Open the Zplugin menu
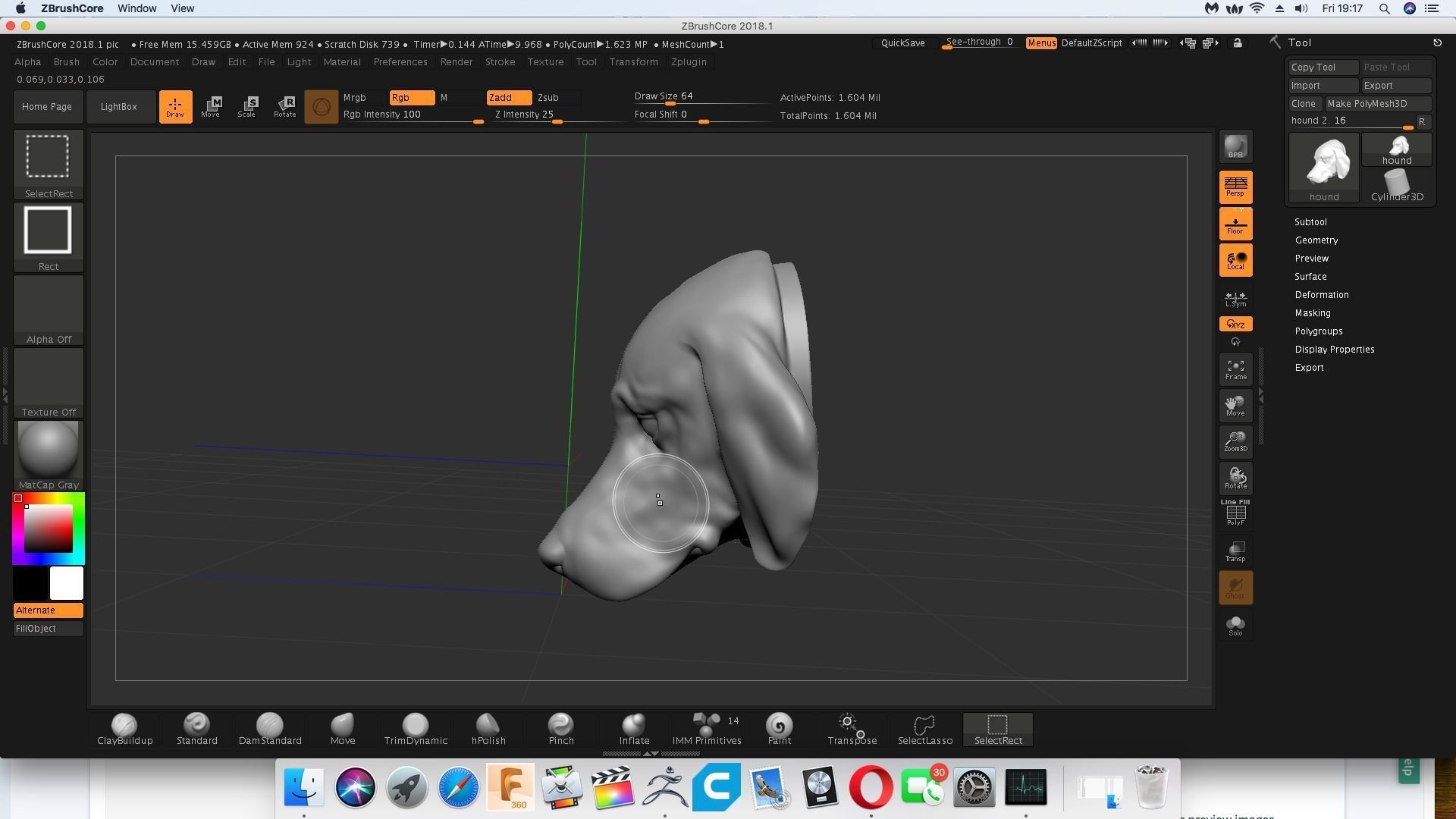This screenshot has height=819, width=1456. point(689,62)
